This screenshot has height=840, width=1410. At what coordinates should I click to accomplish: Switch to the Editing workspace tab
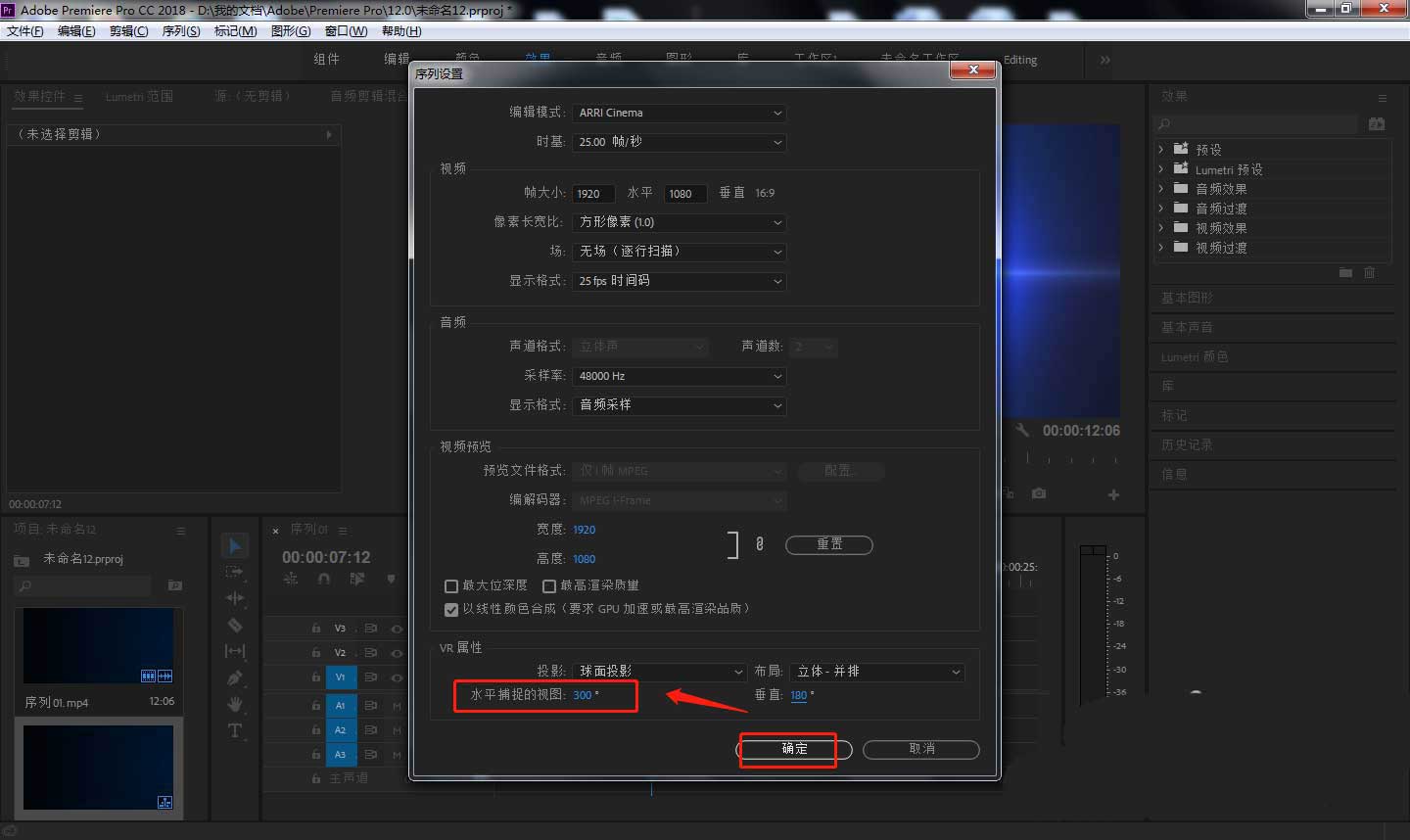(x=1020, y=60)
